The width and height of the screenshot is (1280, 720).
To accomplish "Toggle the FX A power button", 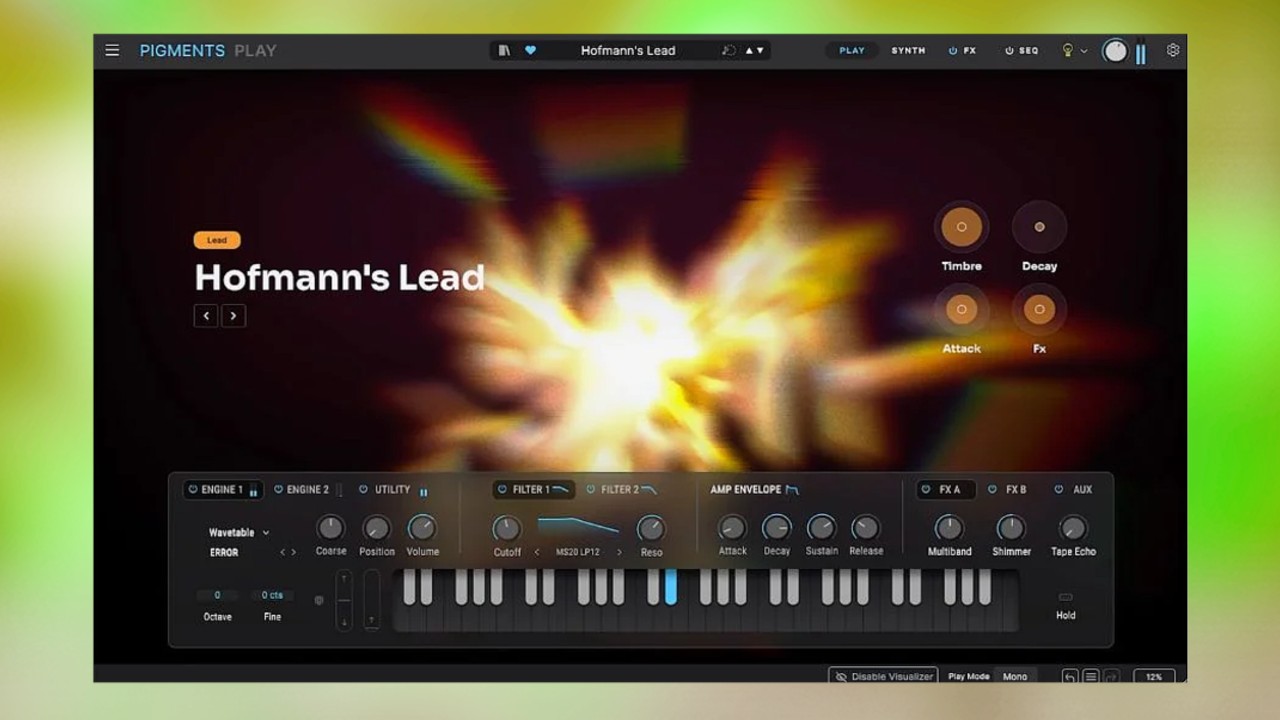I will point(925,490).
